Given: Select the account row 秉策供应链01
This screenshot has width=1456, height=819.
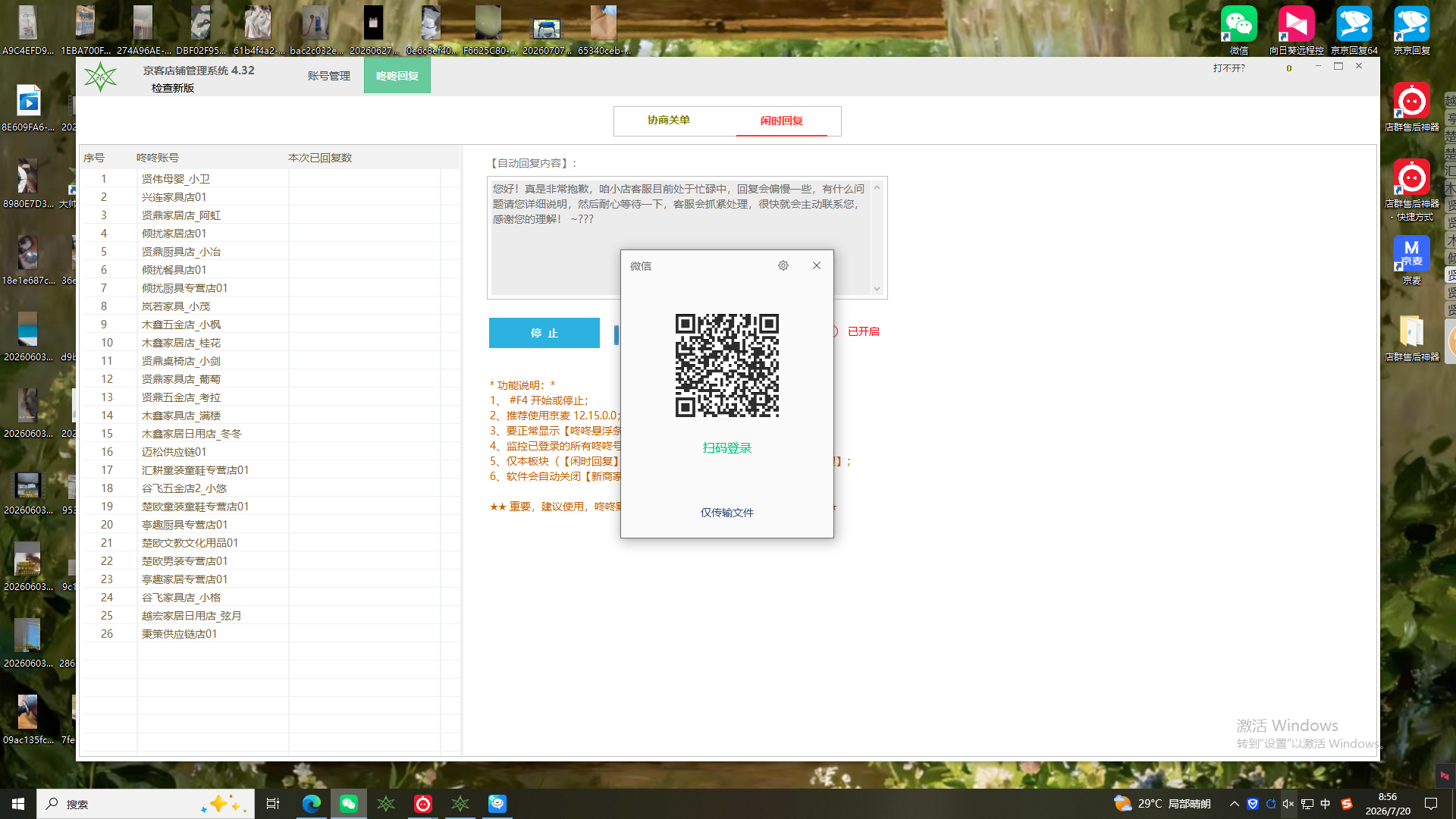Looking at the screenshot, I should point(271,634).
